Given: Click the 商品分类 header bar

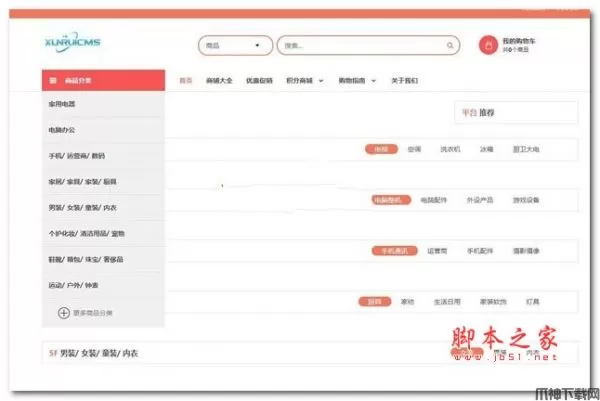Looking at the screenshot, I should (103, 80).
